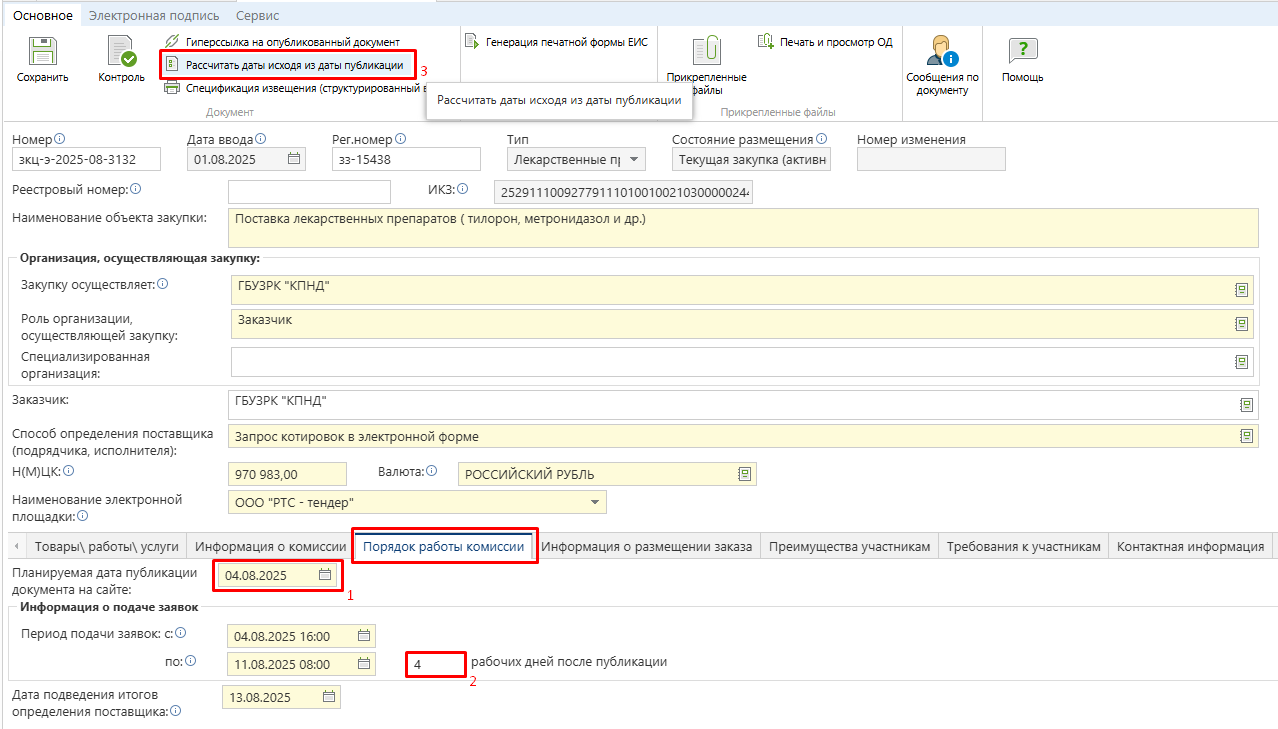
Task: Open calendar picker for Дата ввода
Action: point(294,159)
